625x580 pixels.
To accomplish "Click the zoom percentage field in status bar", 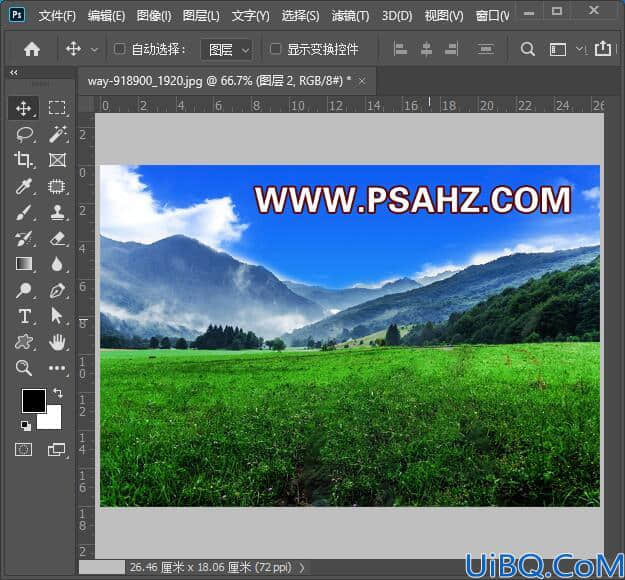I will click(x=102, y=567).
